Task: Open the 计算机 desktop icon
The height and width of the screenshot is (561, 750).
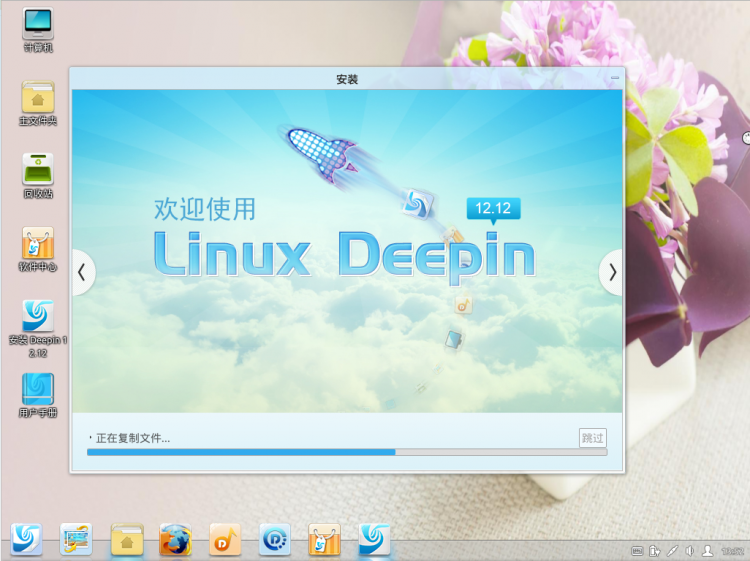Action: [38, 30]
